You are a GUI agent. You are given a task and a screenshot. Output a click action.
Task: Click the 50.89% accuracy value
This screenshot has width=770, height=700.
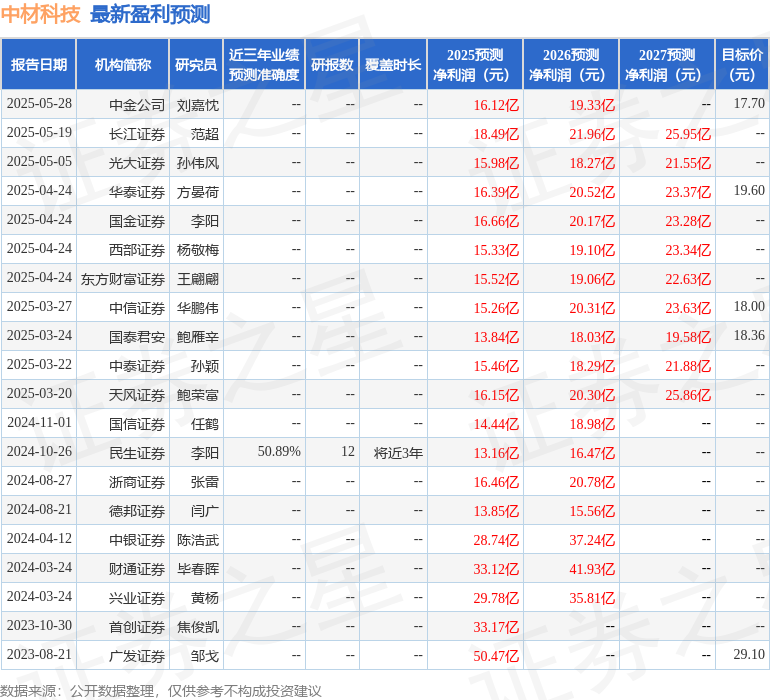(279, 452)
